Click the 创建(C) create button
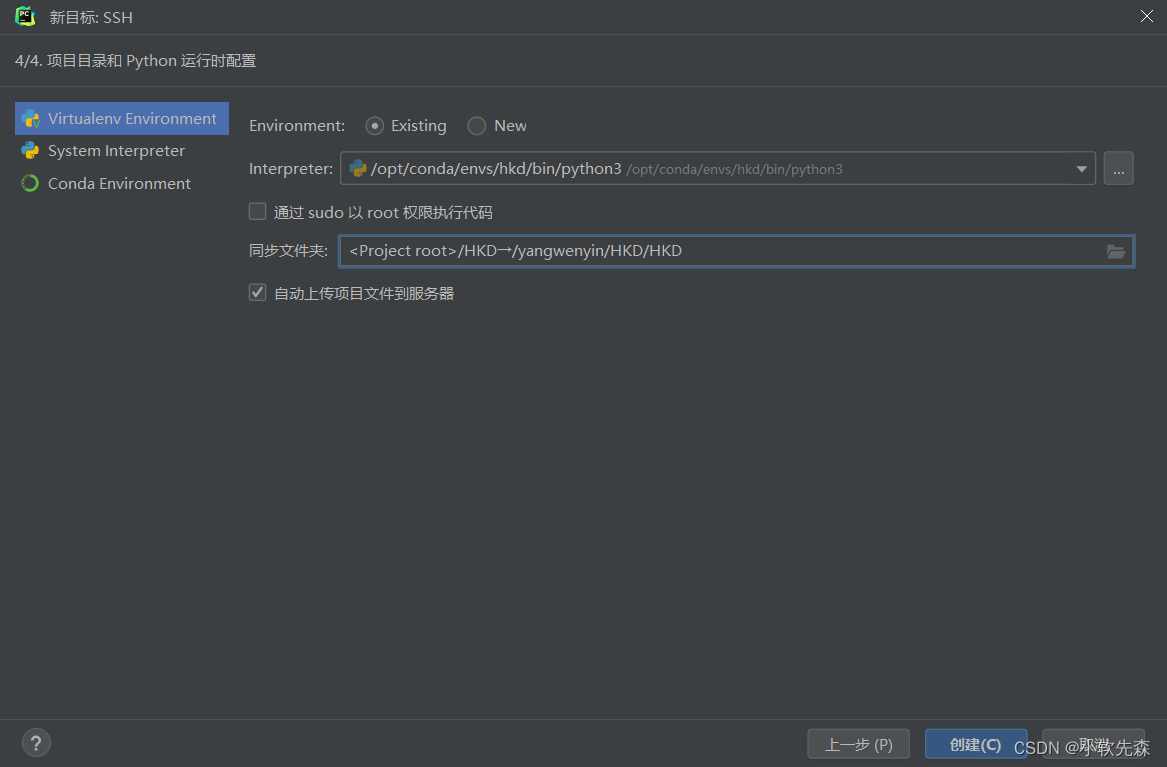1167x767 pixels. tap(975, 745)
